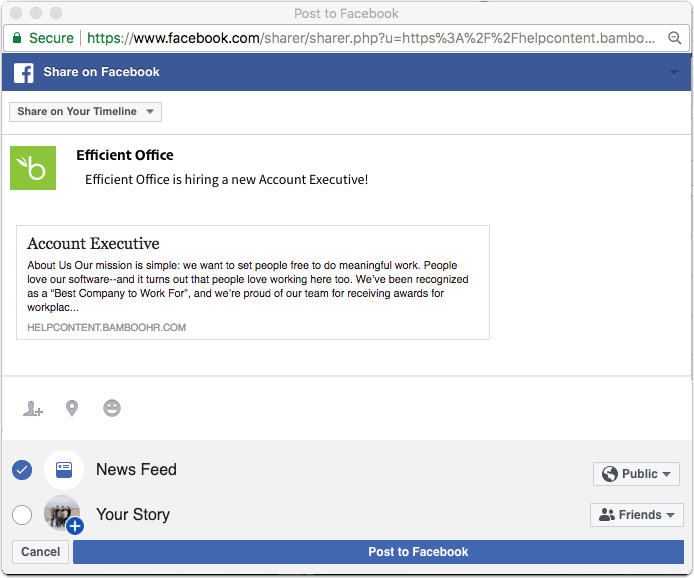Screen dimensions: 694x578
Task: Click the 'Secure' label in address bar
Action: [51, 38]
